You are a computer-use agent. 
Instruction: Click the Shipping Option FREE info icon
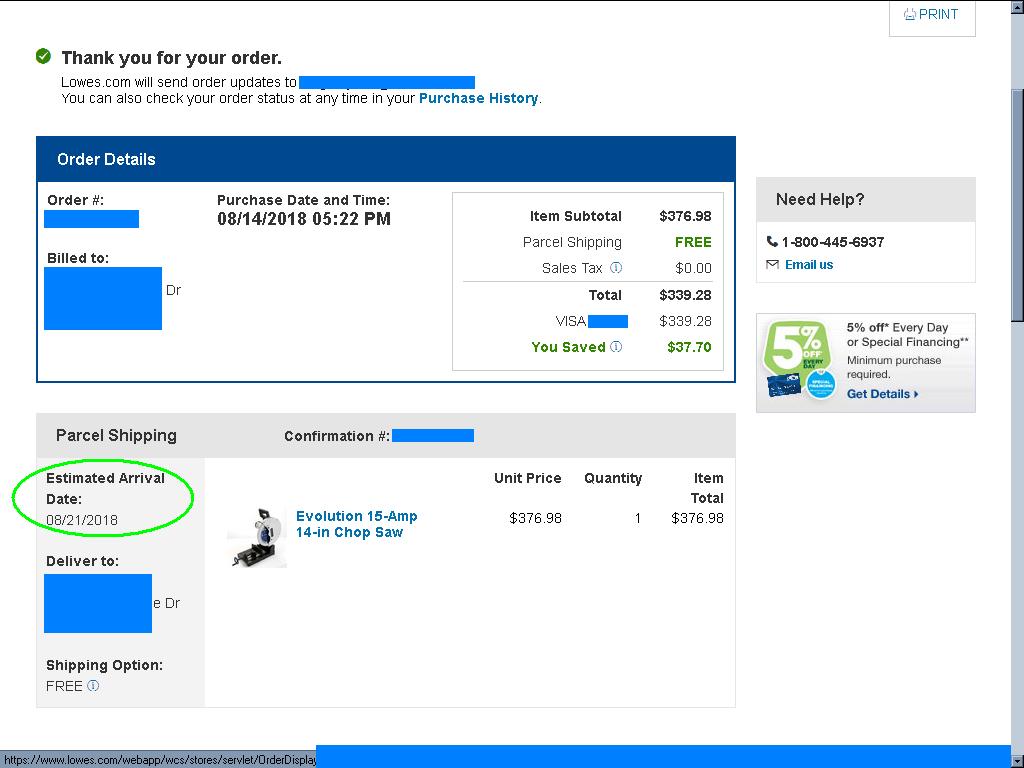click(x=93, y=686)
